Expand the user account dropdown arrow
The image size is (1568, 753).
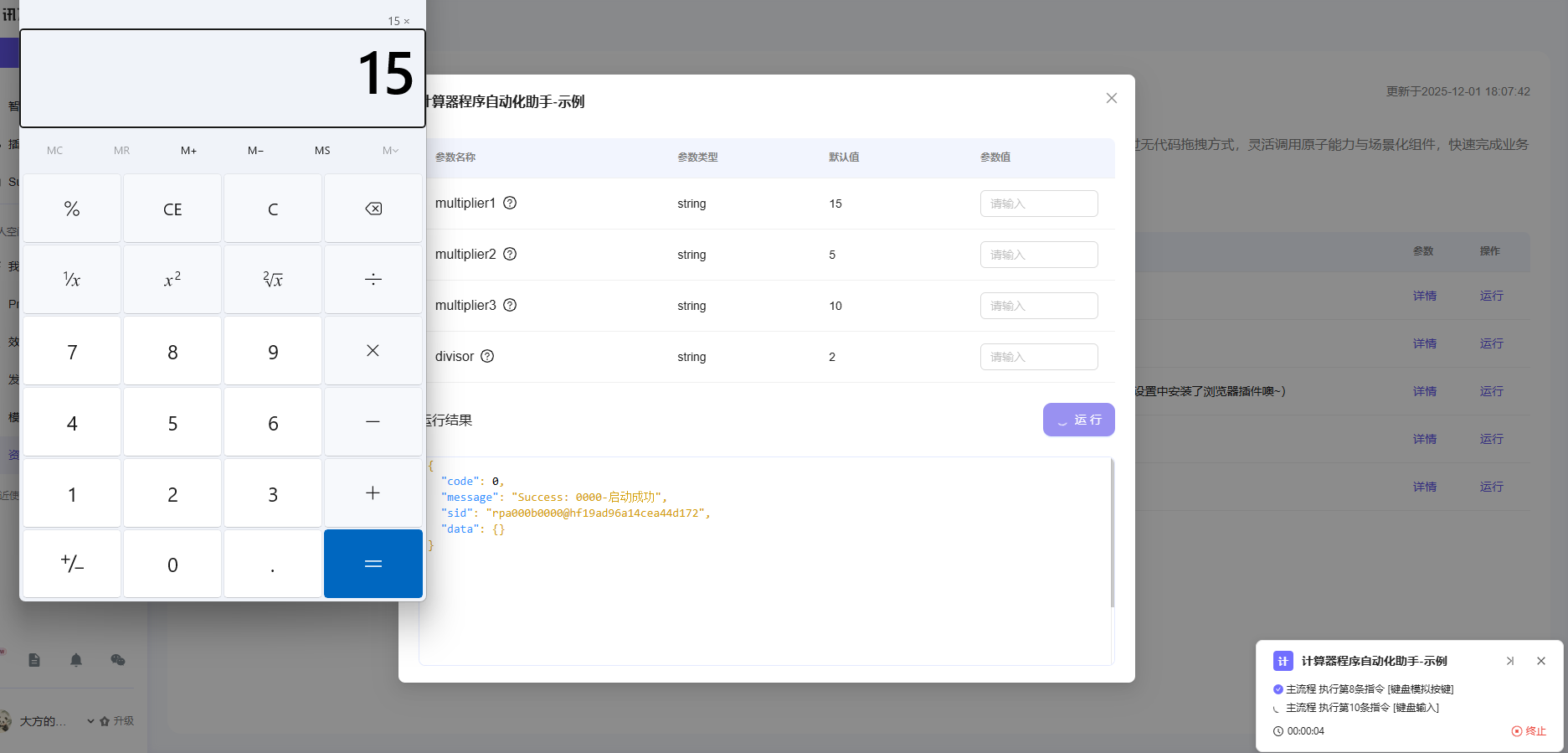(x=90, y=721)
